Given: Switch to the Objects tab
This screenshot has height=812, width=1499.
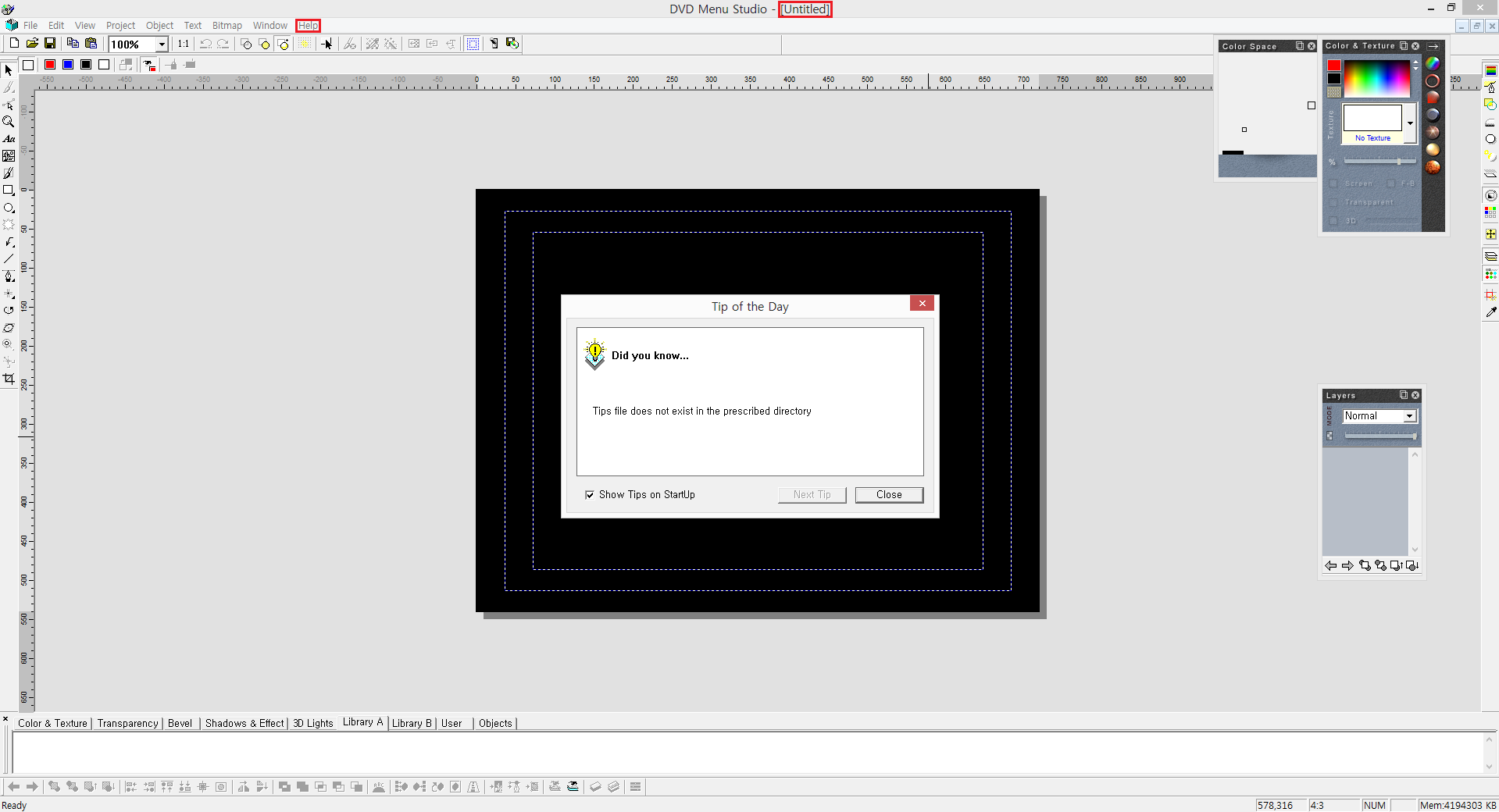Looking at the screenshot, I should [x=495, y=724].
